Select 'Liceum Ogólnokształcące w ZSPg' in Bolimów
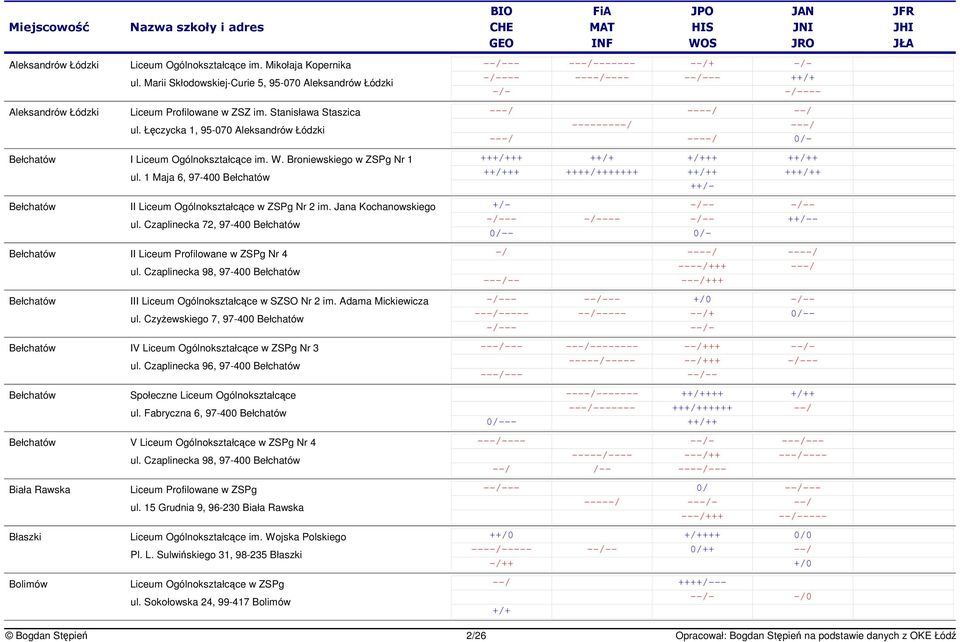Image resolution: width=960 pixels, height=642 pixels. click(x=207, y=584)
